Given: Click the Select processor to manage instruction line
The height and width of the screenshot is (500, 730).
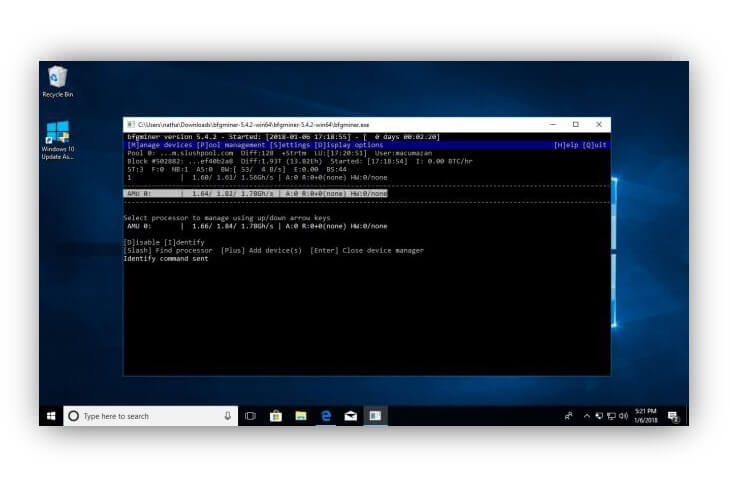Looking at the screenshot, I should 227,218.
